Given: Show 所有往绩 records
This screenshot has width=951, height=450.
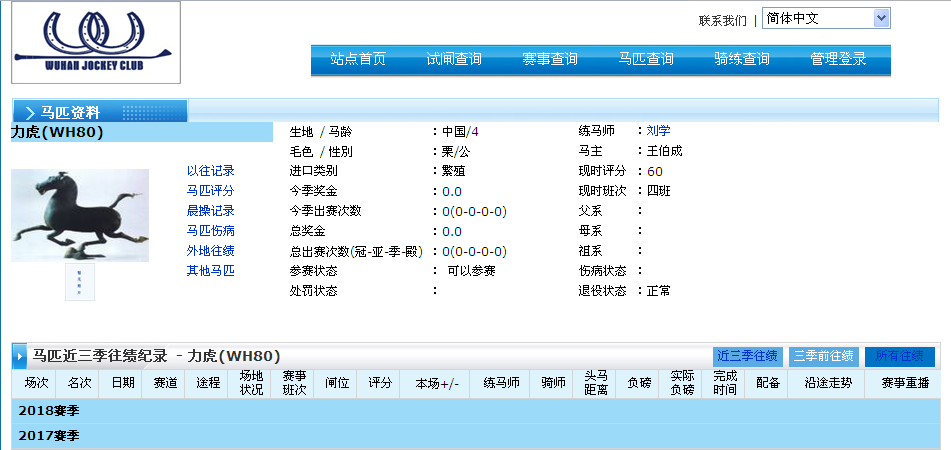Looking at the screenshot, I should tap(899, 356).
